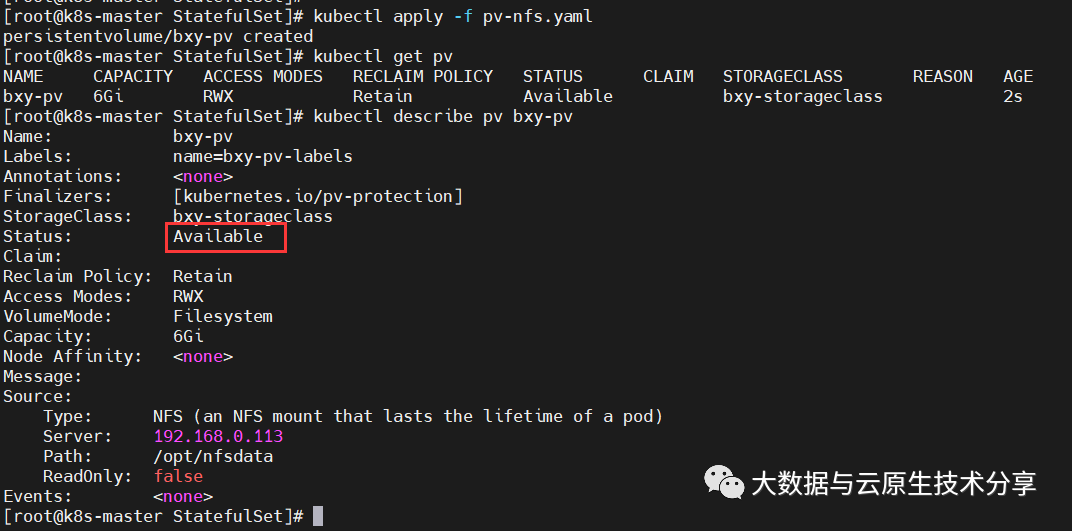The height and width of the screenshot is (531, 1072).
Task: Click the watermark channel name text
Action: pos(893,484)
